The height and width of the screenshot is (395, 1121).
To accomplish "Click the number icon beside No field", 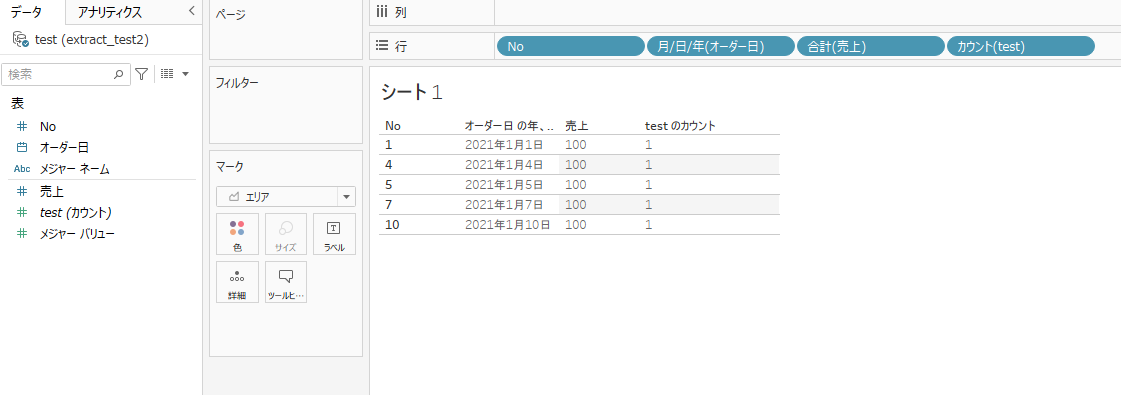I will [x=22, y=126].
